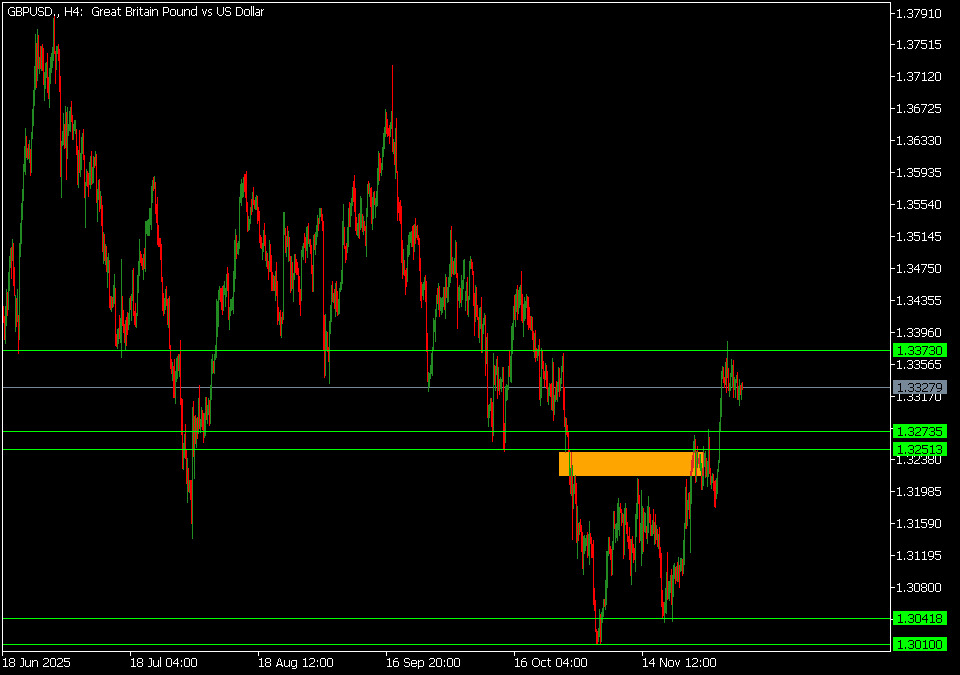The image size is (960, 675).
Task: Click the 1.31195 value on the price scale
Action: pos(920,556)
